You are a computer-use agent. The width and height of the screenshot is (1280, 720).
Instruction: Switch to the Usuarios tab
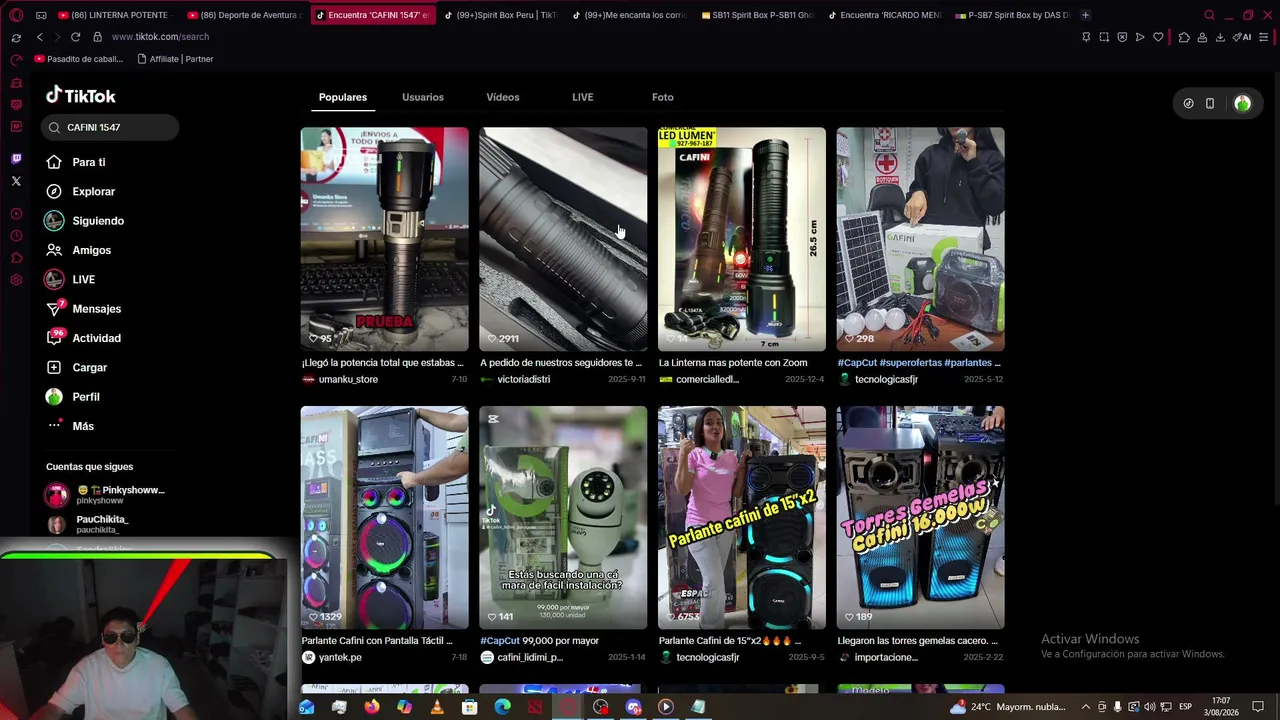(x=423, y=97)
